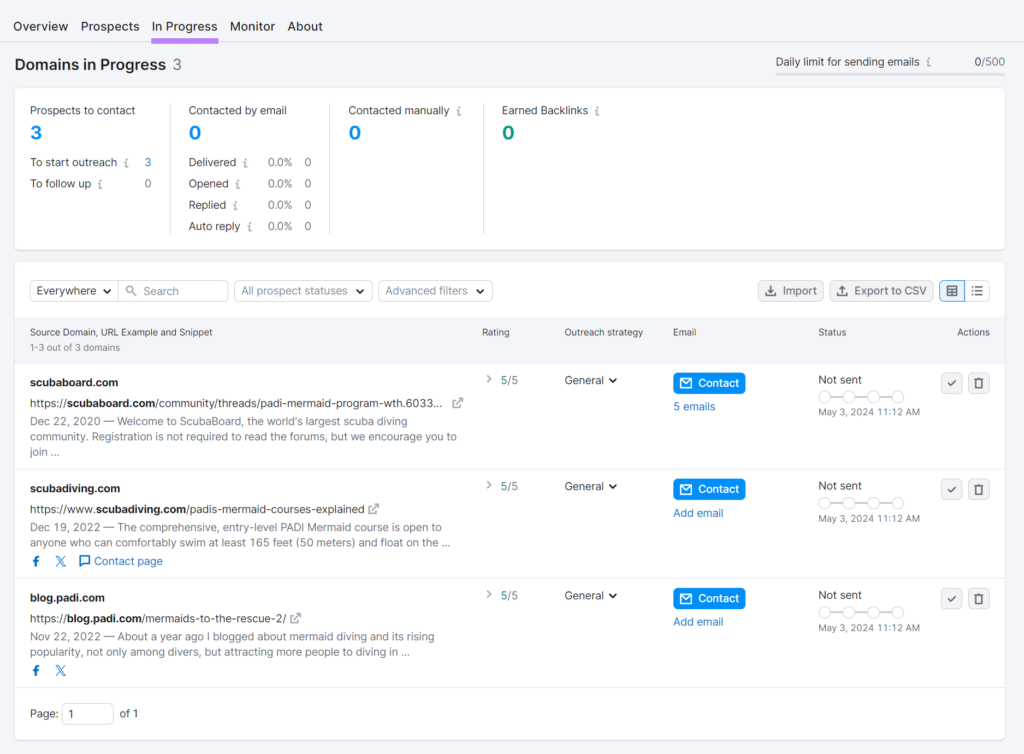Switch to the Prospects tab
The width and height of the screenshot is (1024, 754).
click(x=110, y=27)
